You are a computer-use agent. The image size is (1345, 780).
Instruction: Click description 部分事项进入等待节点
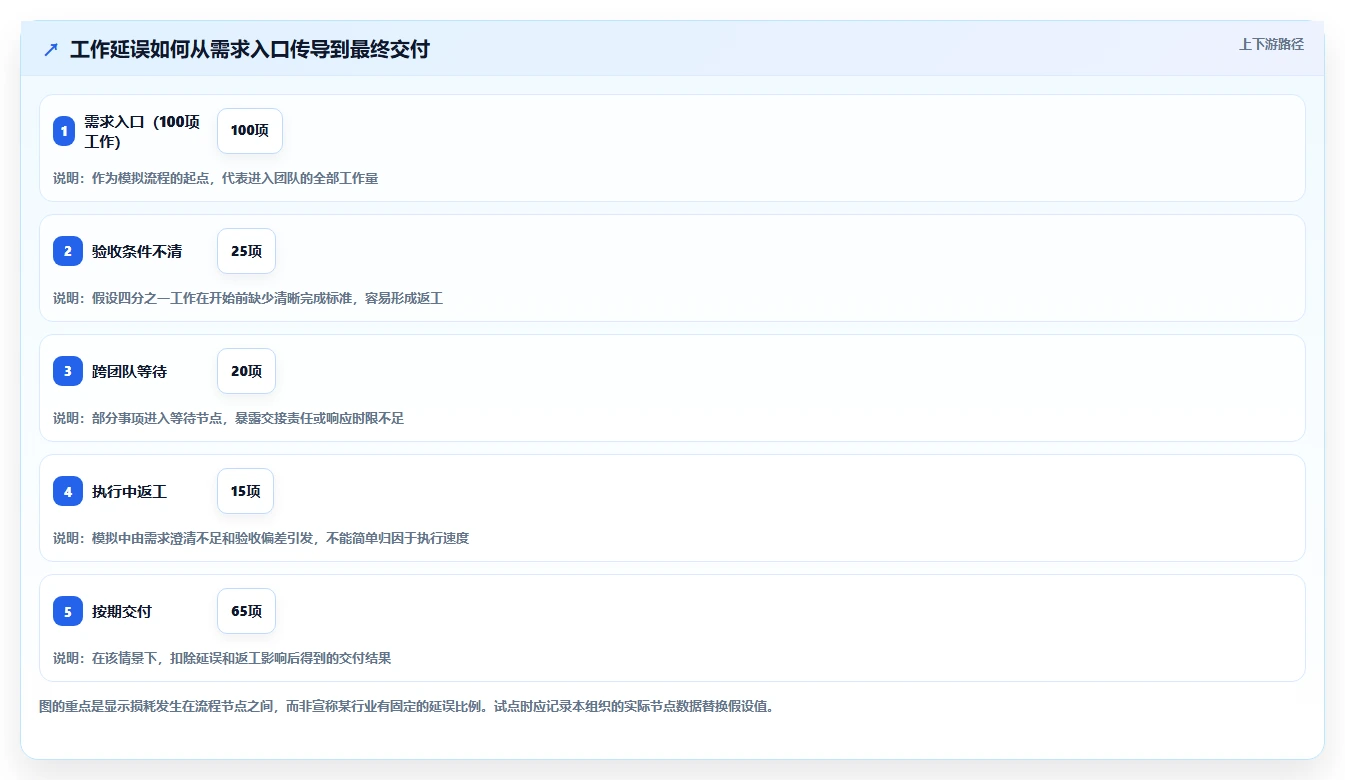[x=229, y=418]
